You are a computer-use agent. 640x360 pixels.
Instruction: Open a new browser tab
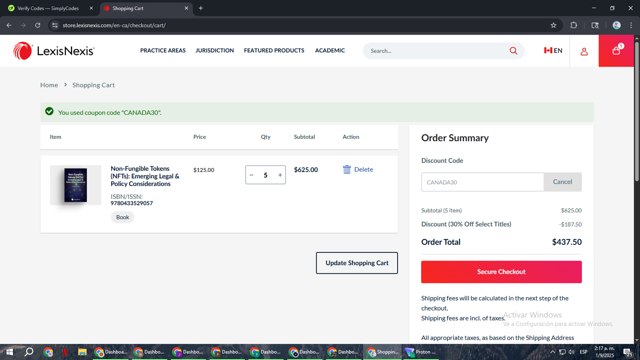(200, 8)
